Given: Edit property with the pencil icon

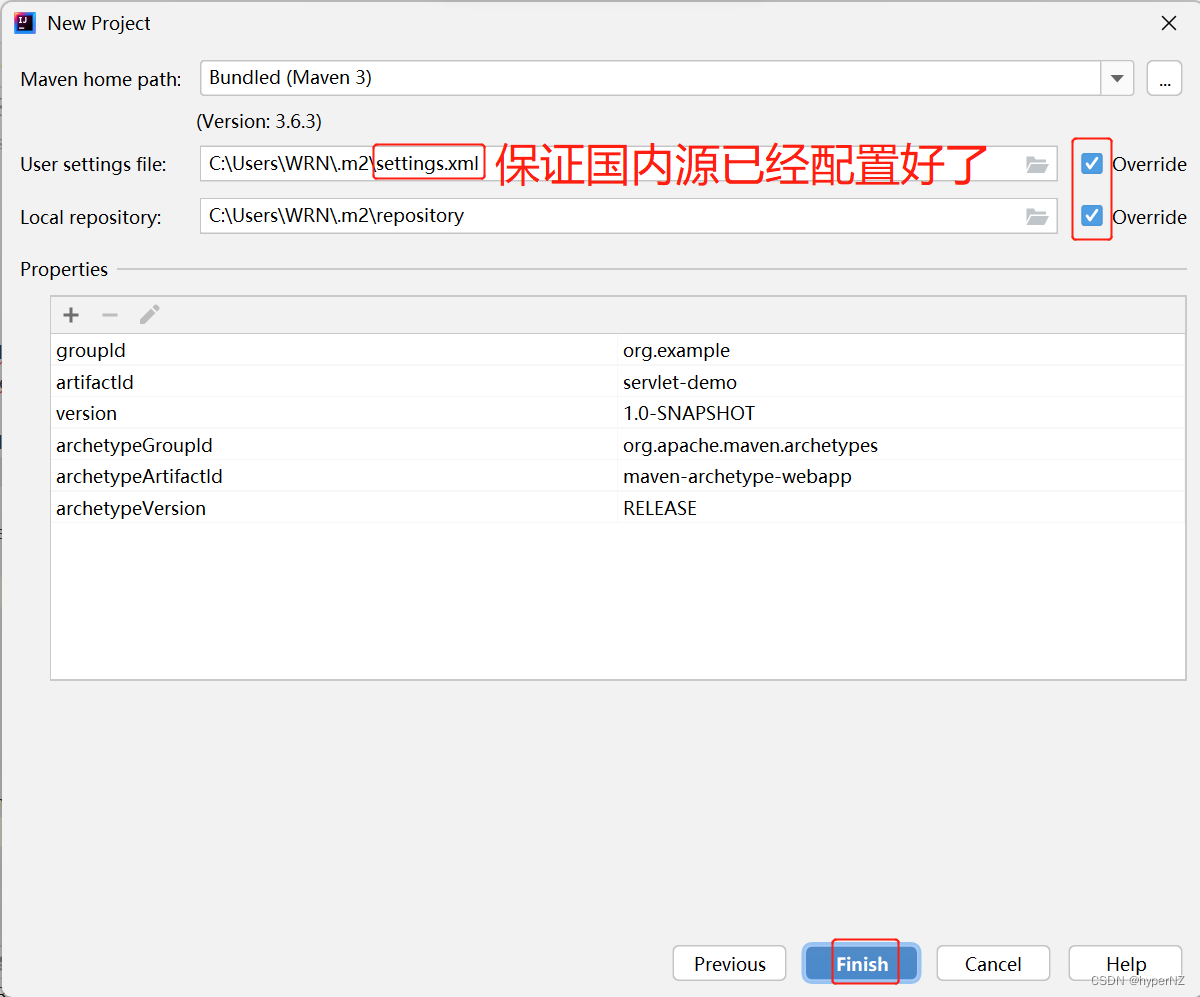Looking at the screenshot, I should coord(149,315).
